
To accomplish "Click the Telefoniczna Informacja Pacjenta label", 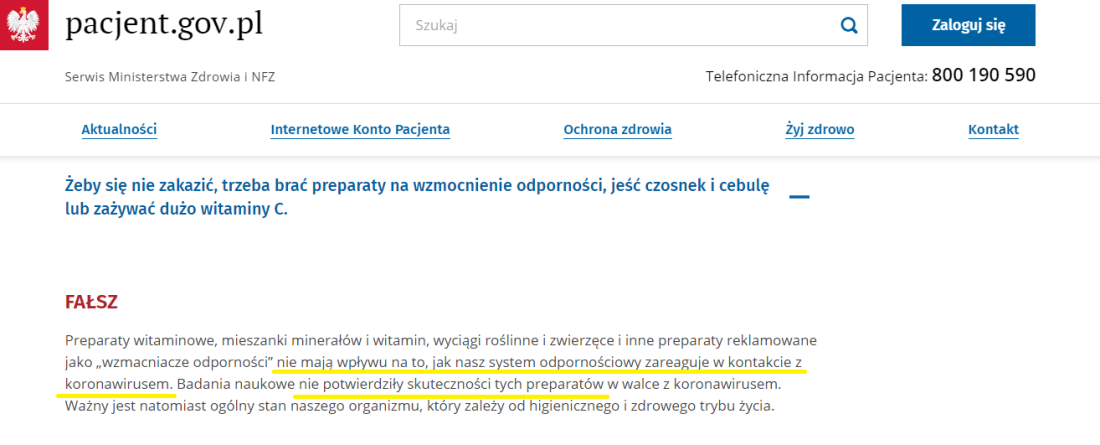I will [817, 76].
